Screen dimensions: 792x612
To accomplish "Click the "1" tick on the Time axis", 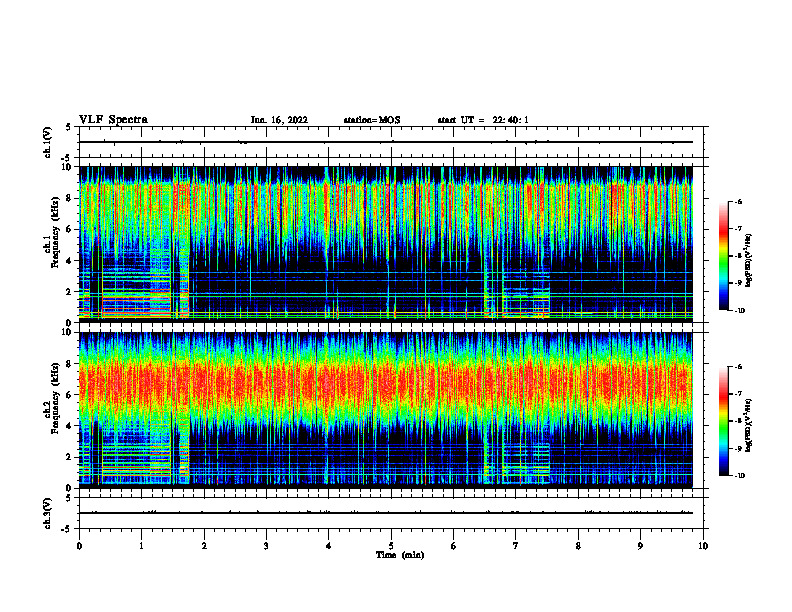I will point(141,546).
